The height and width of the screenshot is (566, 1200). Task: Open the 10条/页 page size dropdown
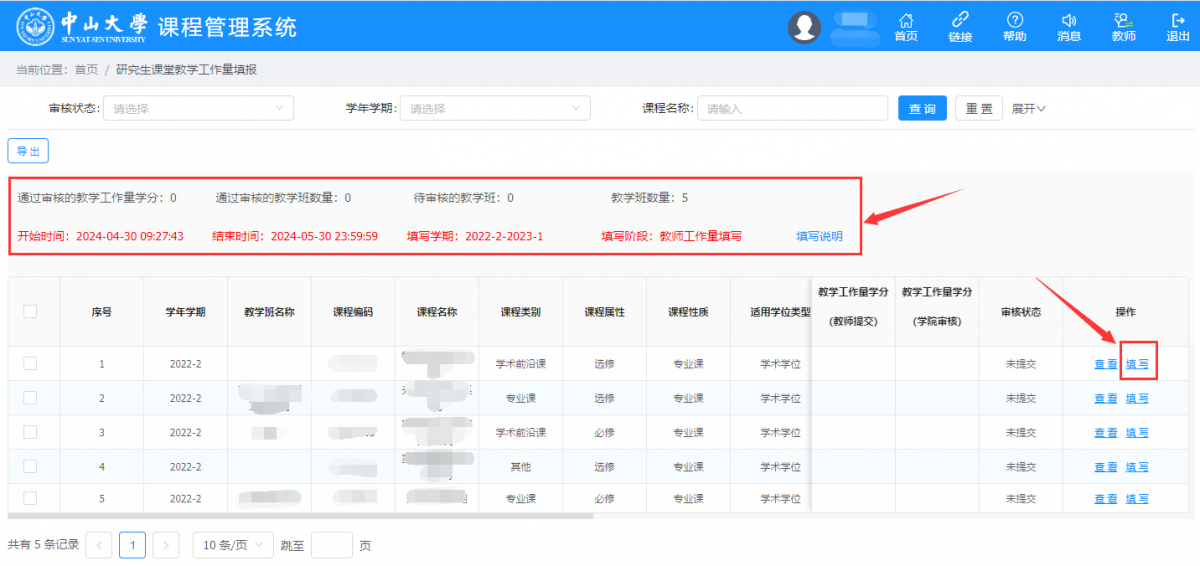(232, 545)
